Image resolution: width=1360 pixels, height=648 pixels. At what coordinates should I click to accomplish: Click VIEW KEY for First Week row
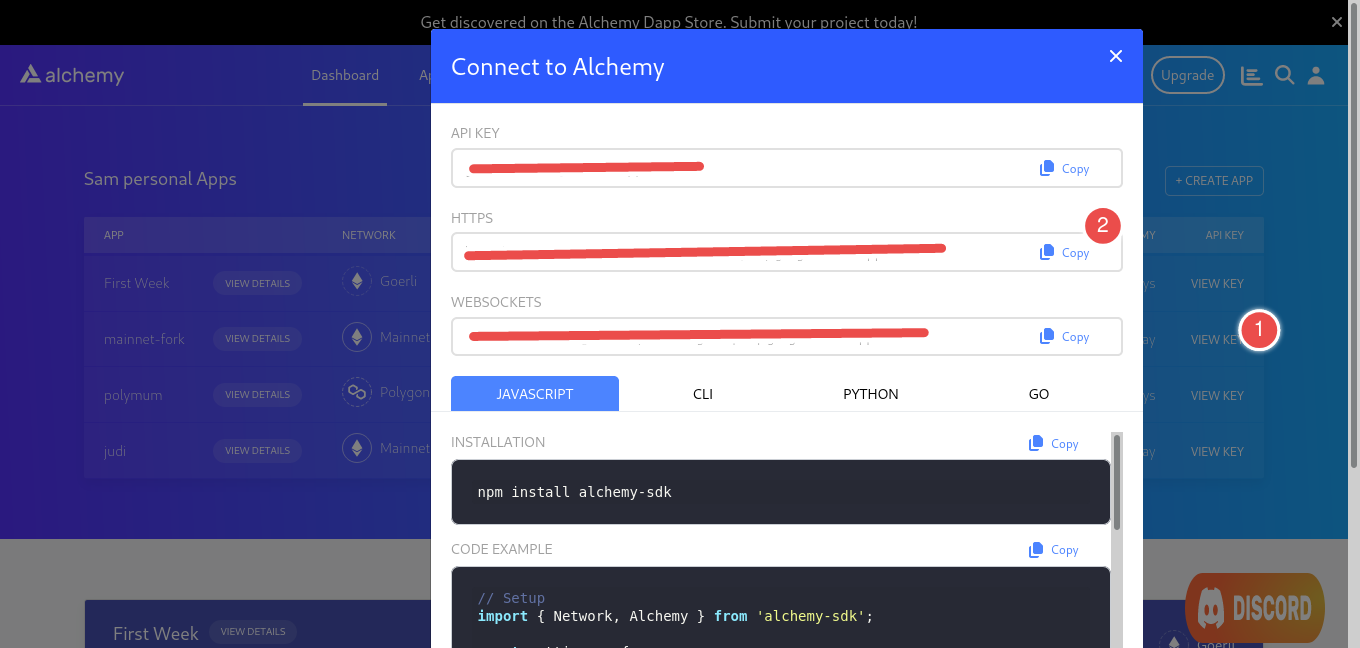tap(1217, 283)
